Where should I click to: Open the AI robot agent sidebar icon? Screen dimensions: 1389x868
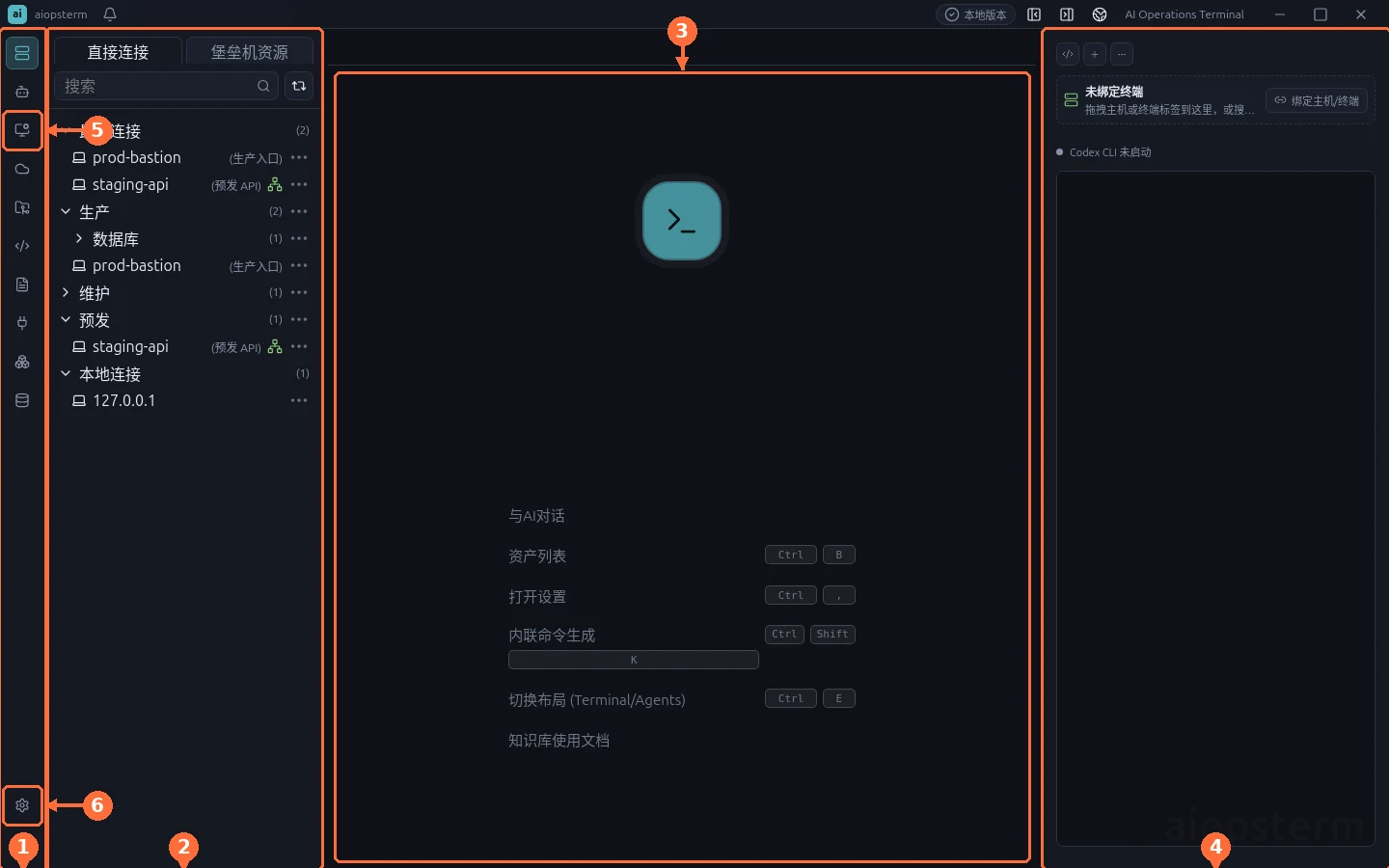click(22, 92)
